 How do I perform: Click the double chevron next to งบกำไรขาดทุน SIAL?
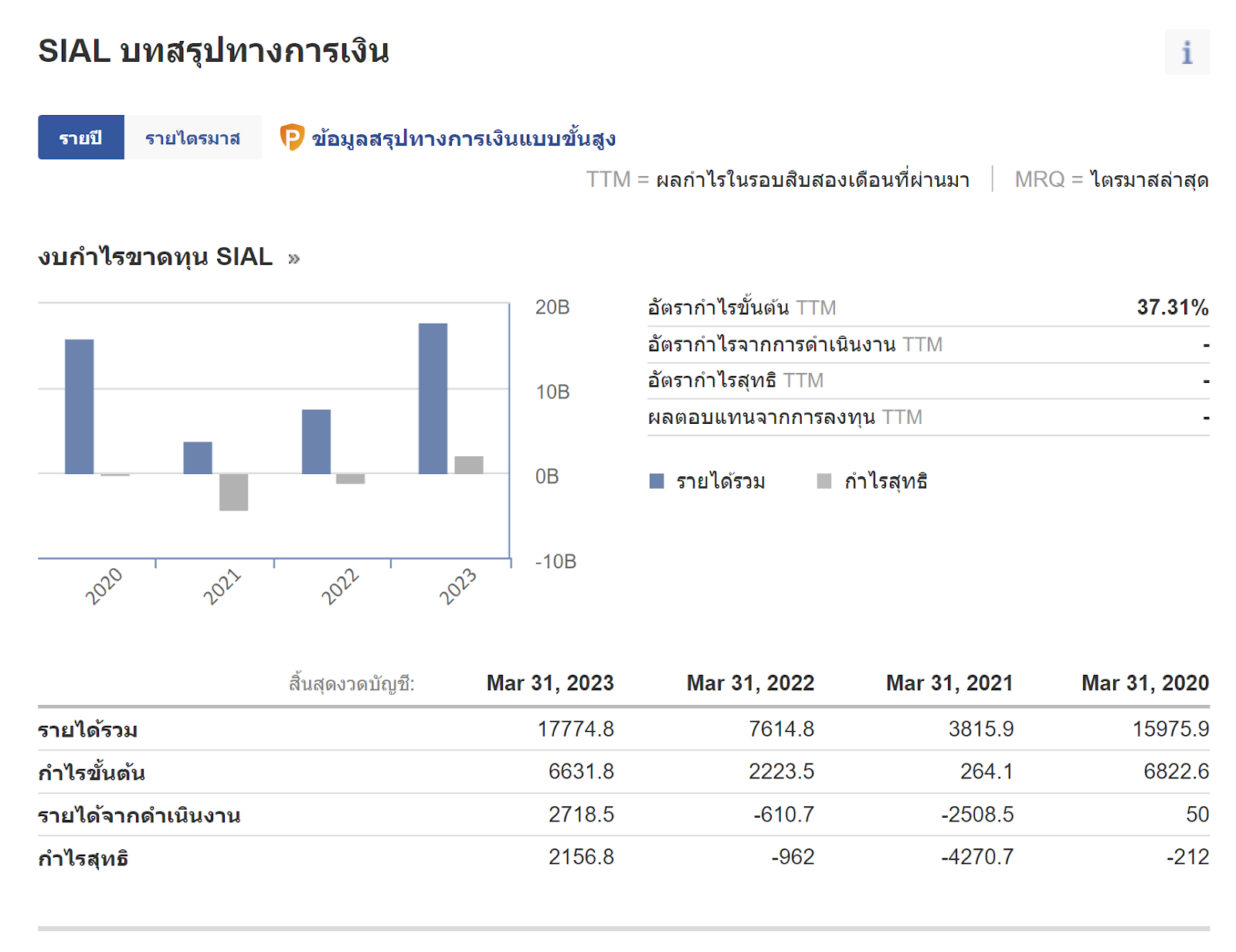[294, 259]
